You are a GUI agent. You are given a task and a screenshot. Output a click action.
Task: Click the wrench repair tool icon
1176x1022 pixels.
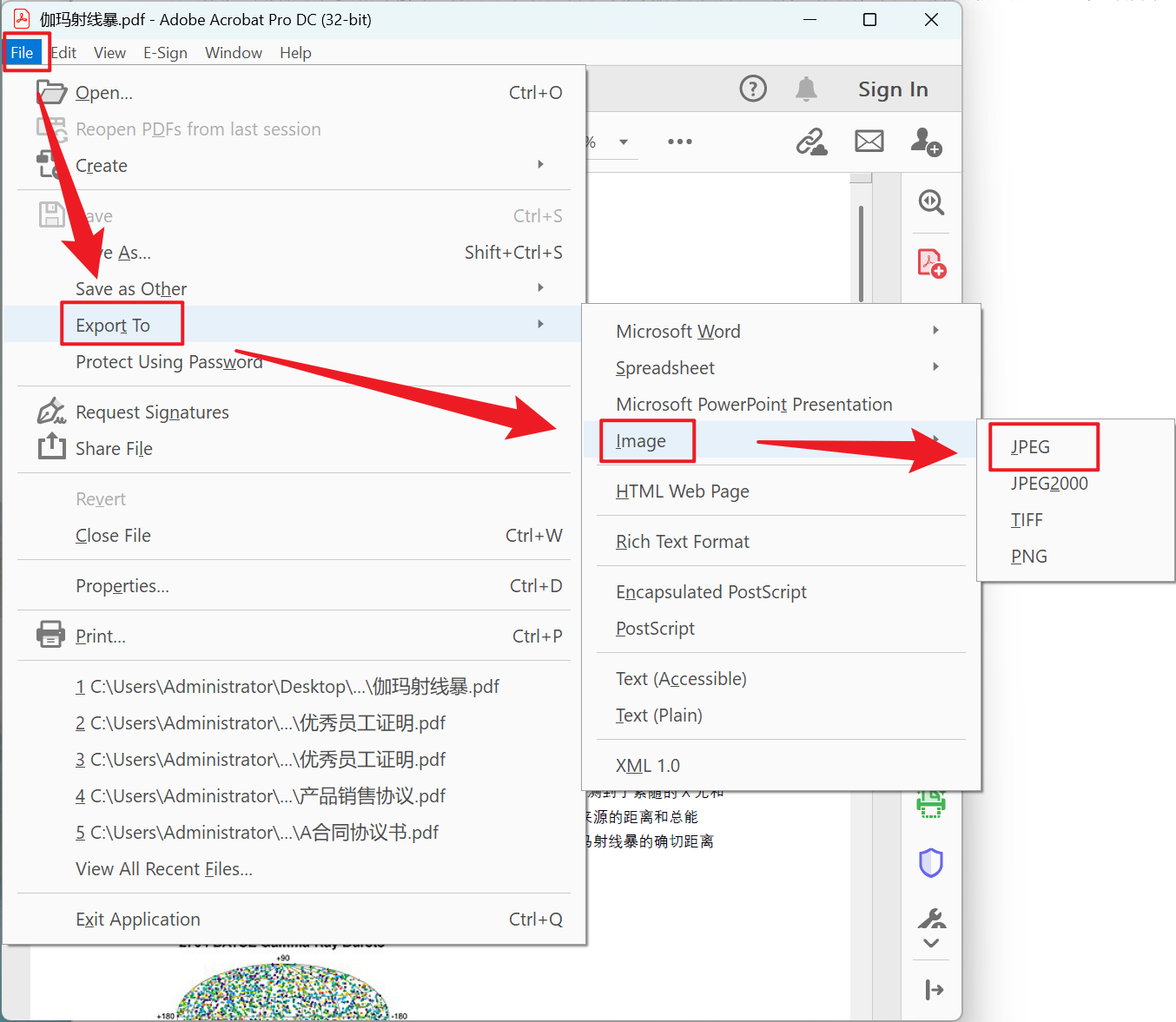click(931, 919)
